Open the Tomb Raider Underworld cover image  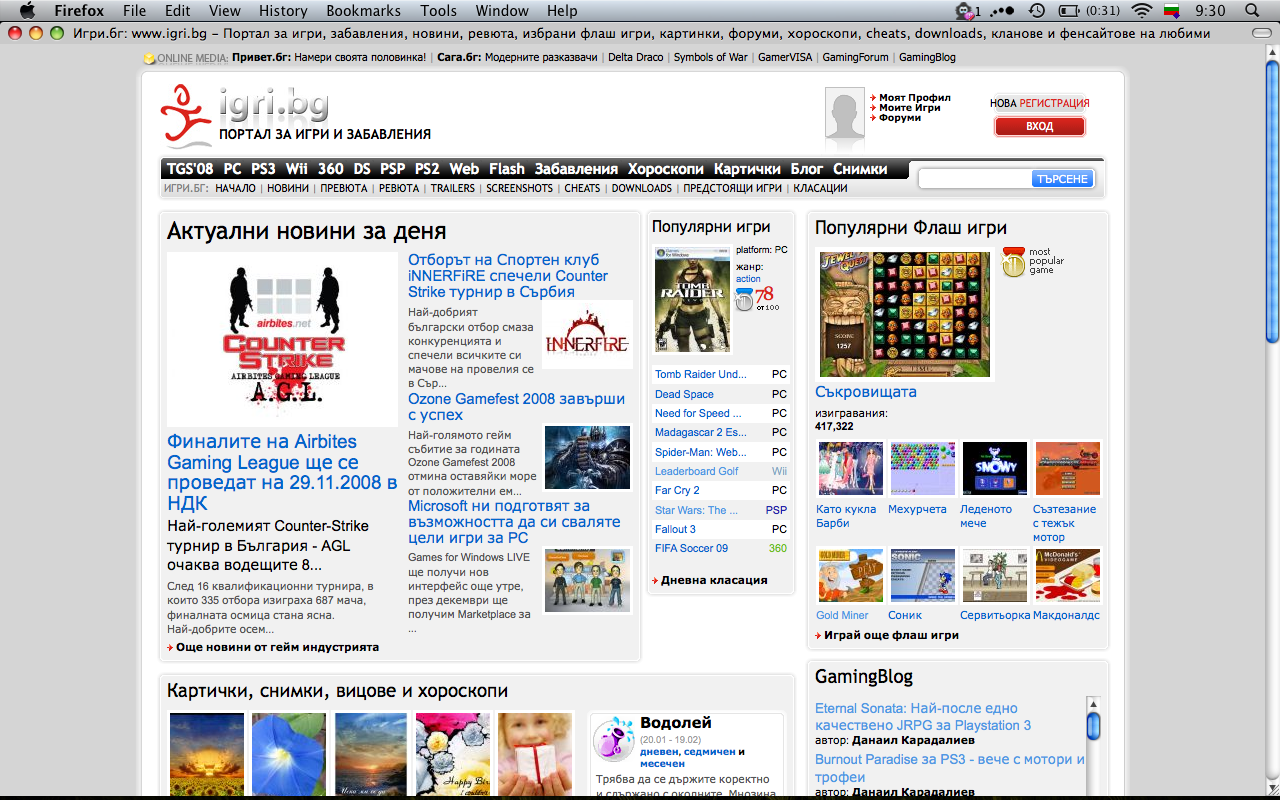pos(692,300)
